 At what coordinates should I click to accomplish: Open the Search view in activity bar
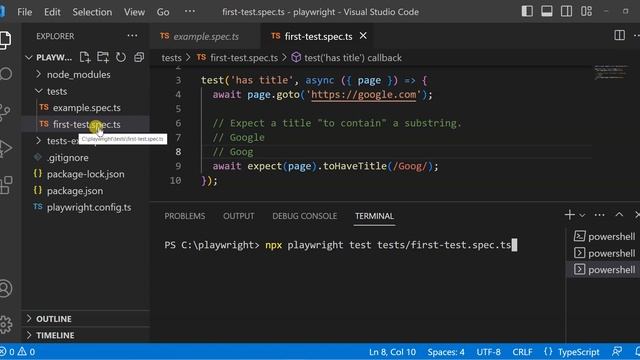coord(6,74)
